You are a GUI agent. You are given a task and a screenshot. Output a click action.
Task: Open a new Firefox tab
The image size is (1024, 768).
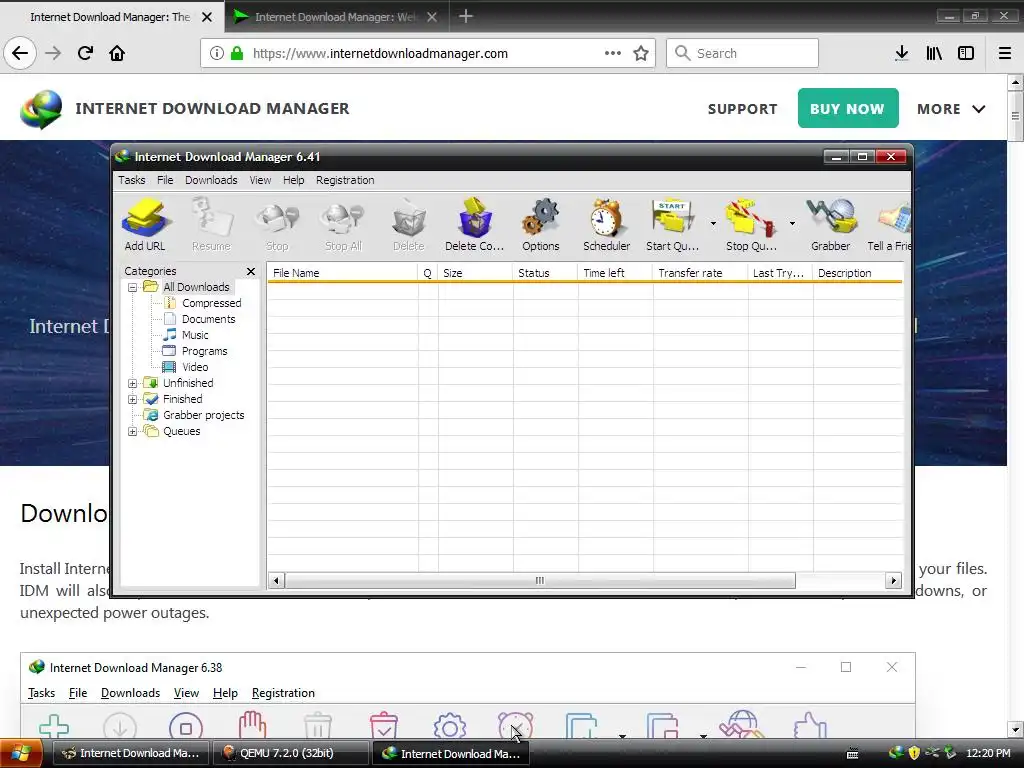466,17
